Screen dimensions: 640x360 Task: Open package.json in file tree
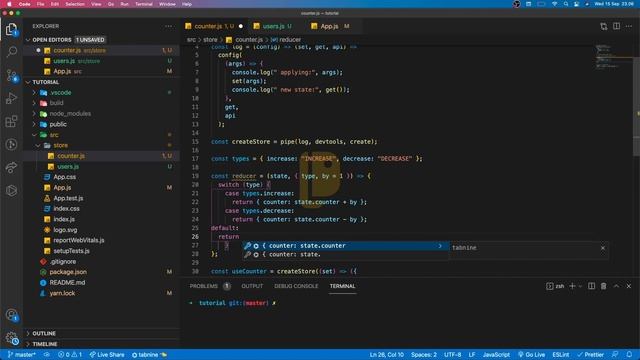point(68,272)
